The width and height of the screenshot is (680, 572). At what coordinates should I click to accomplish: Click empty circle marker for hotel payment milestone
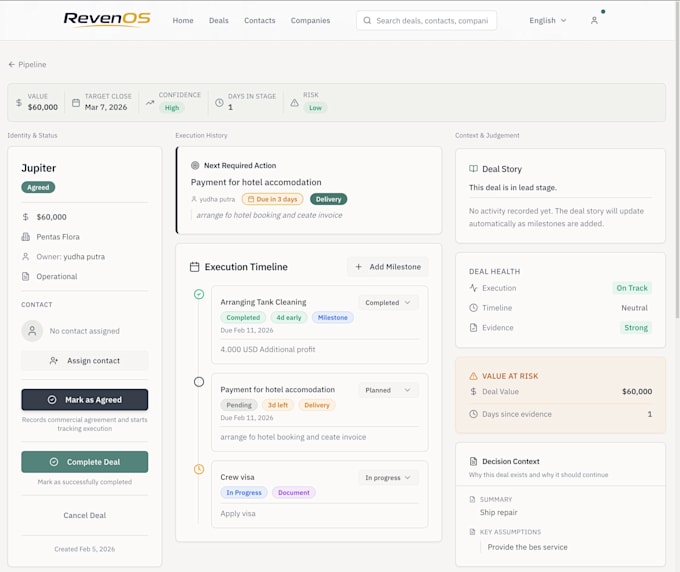[x=199, y=382]
